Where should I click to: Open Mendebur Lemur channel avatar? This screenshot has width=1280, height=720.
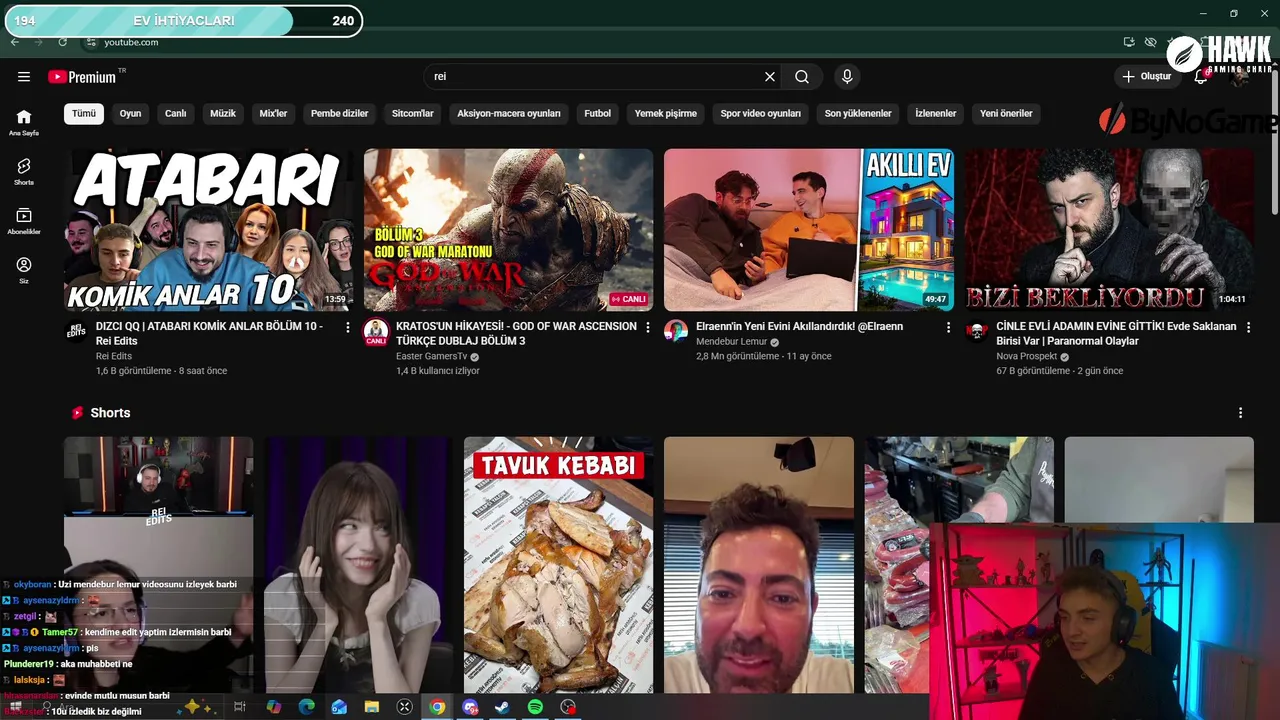click(x=676, y=331)
